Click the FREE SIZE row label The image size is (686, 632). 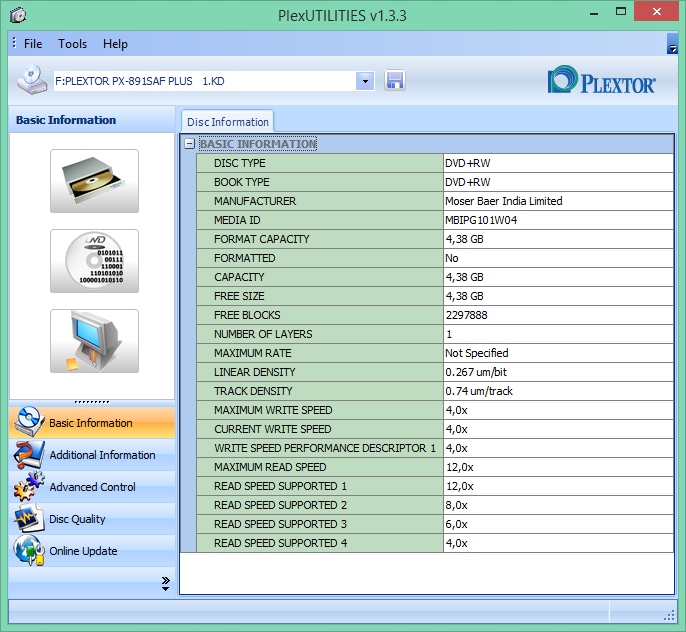coord(239,296)
